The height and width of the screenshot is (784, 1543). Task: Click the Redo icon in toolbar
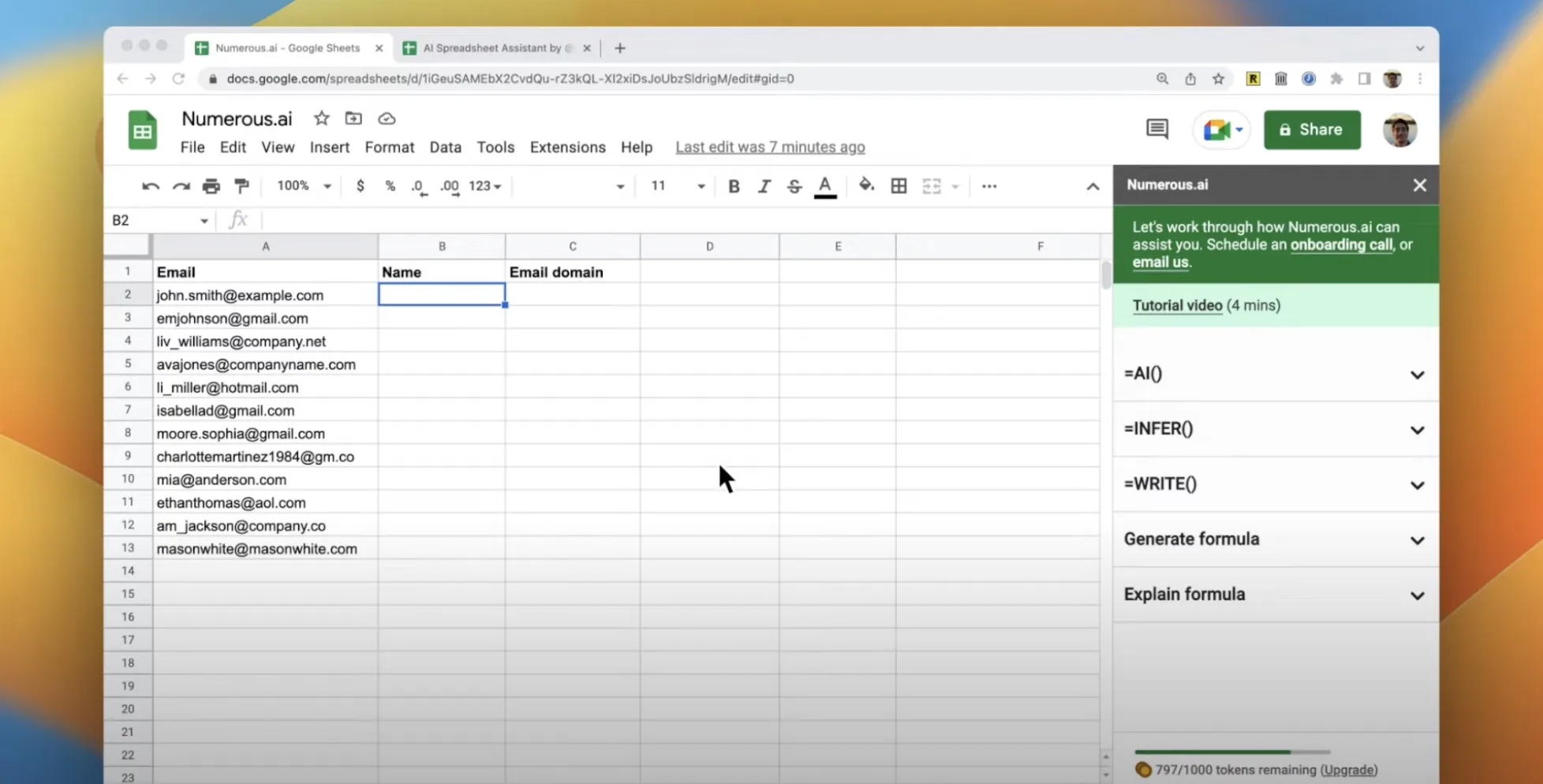click(x=181, y=186)
